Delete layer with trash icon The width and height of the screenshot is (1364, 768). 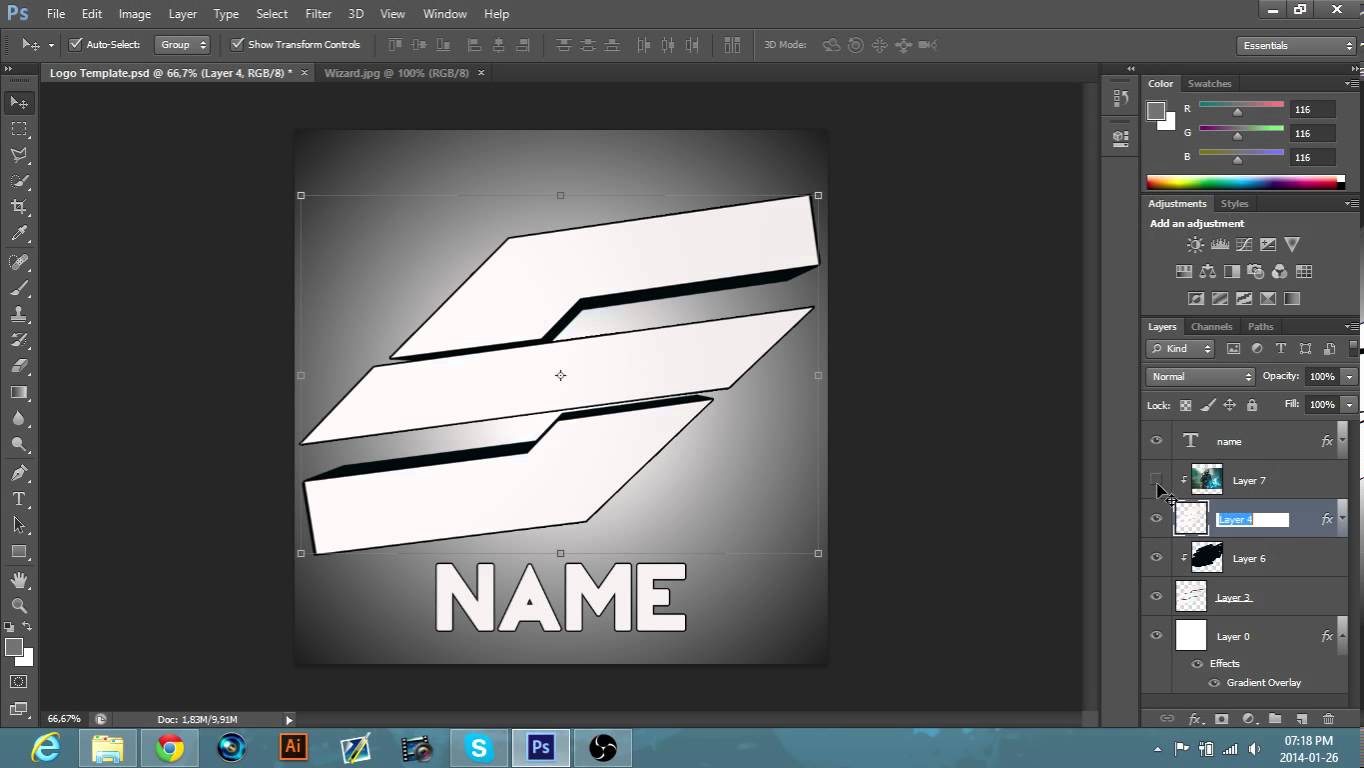point(1328,718)
